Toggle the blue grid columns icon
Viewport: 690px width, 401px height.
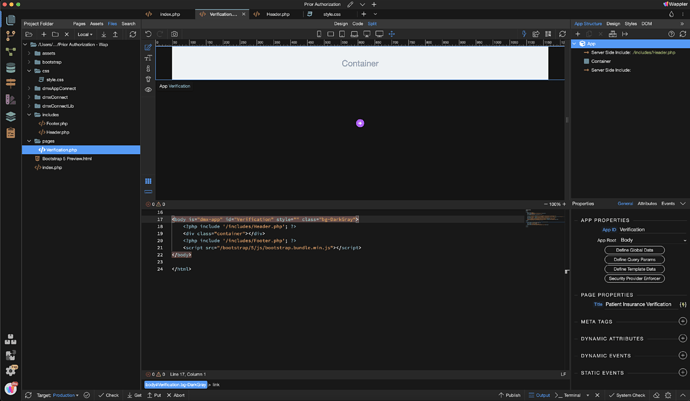[x=148, y=181]
